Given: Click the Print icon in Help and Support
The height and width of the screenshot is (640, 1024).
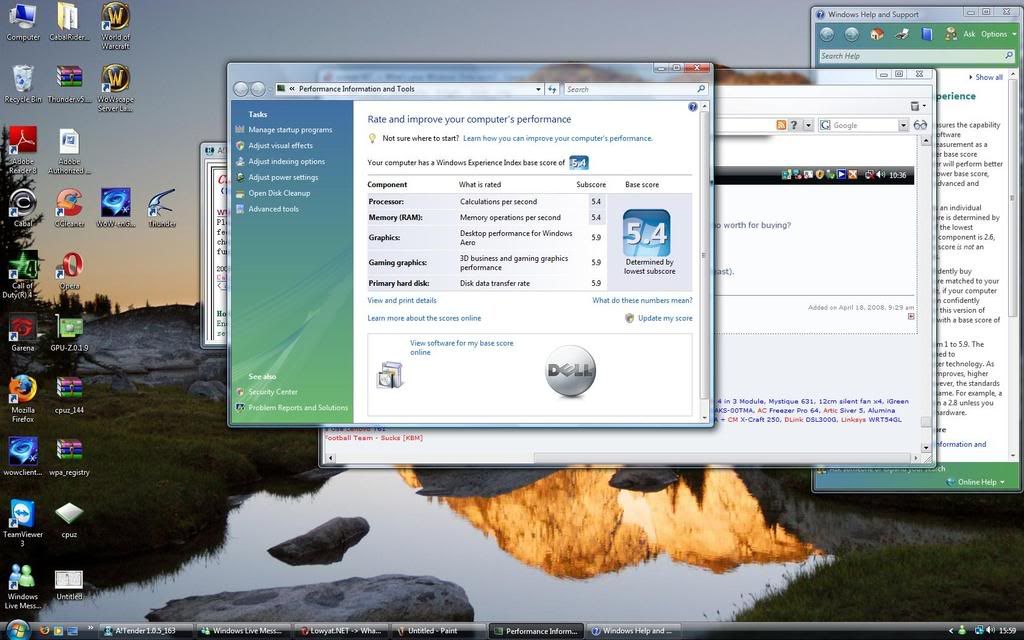Looking at the screenshot, I should [901, 33].
